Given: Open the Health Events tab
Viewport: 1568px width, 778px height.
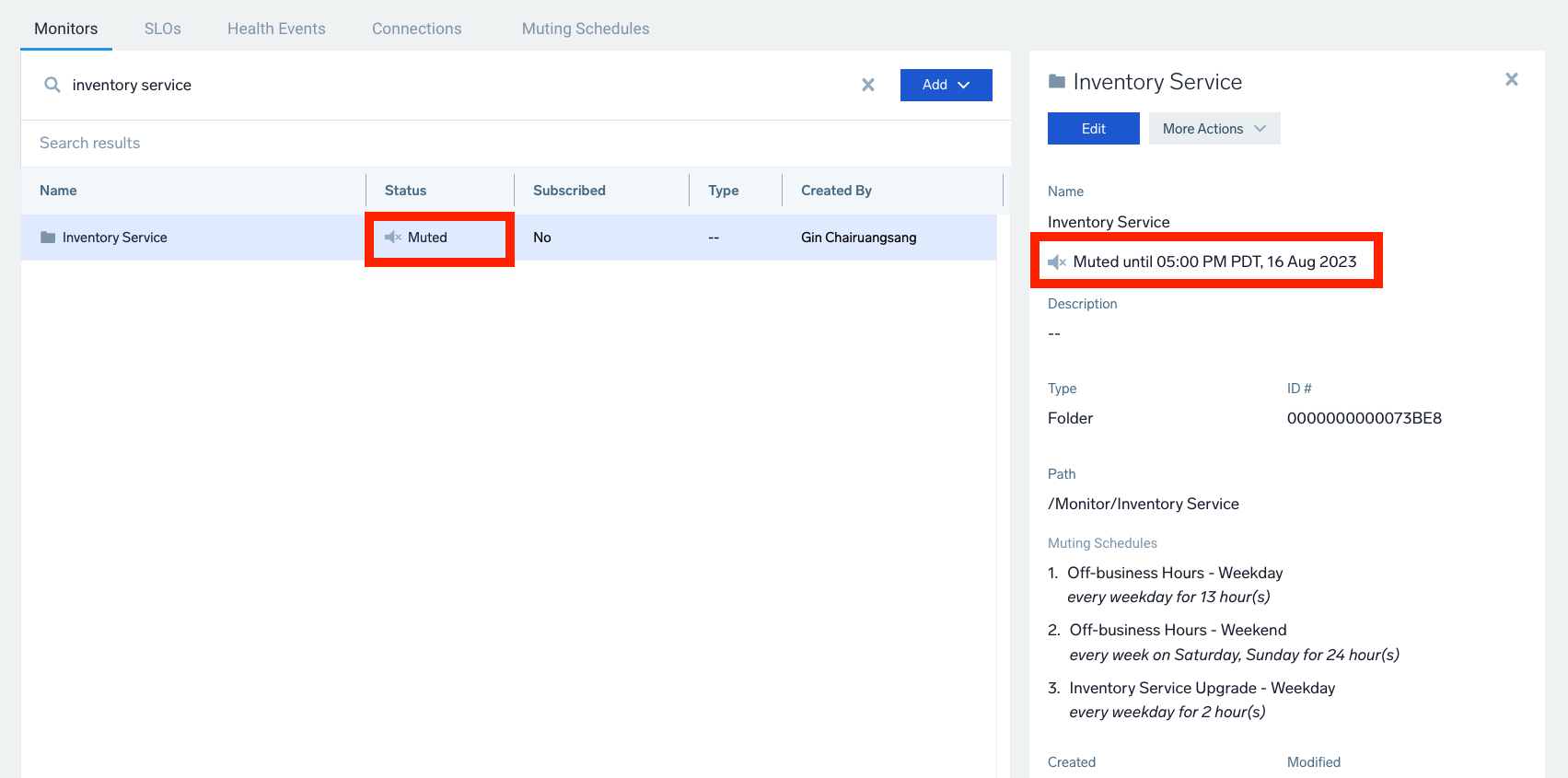Looking at the screenshot, I should point(276,29).
